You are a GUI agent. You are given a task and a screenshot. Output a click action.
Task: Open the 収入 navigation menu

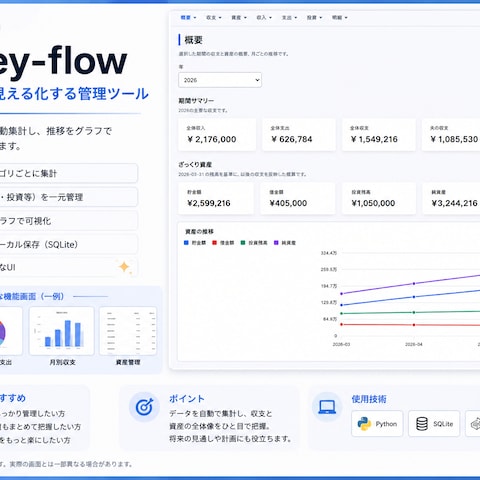(x=264, y=18)
